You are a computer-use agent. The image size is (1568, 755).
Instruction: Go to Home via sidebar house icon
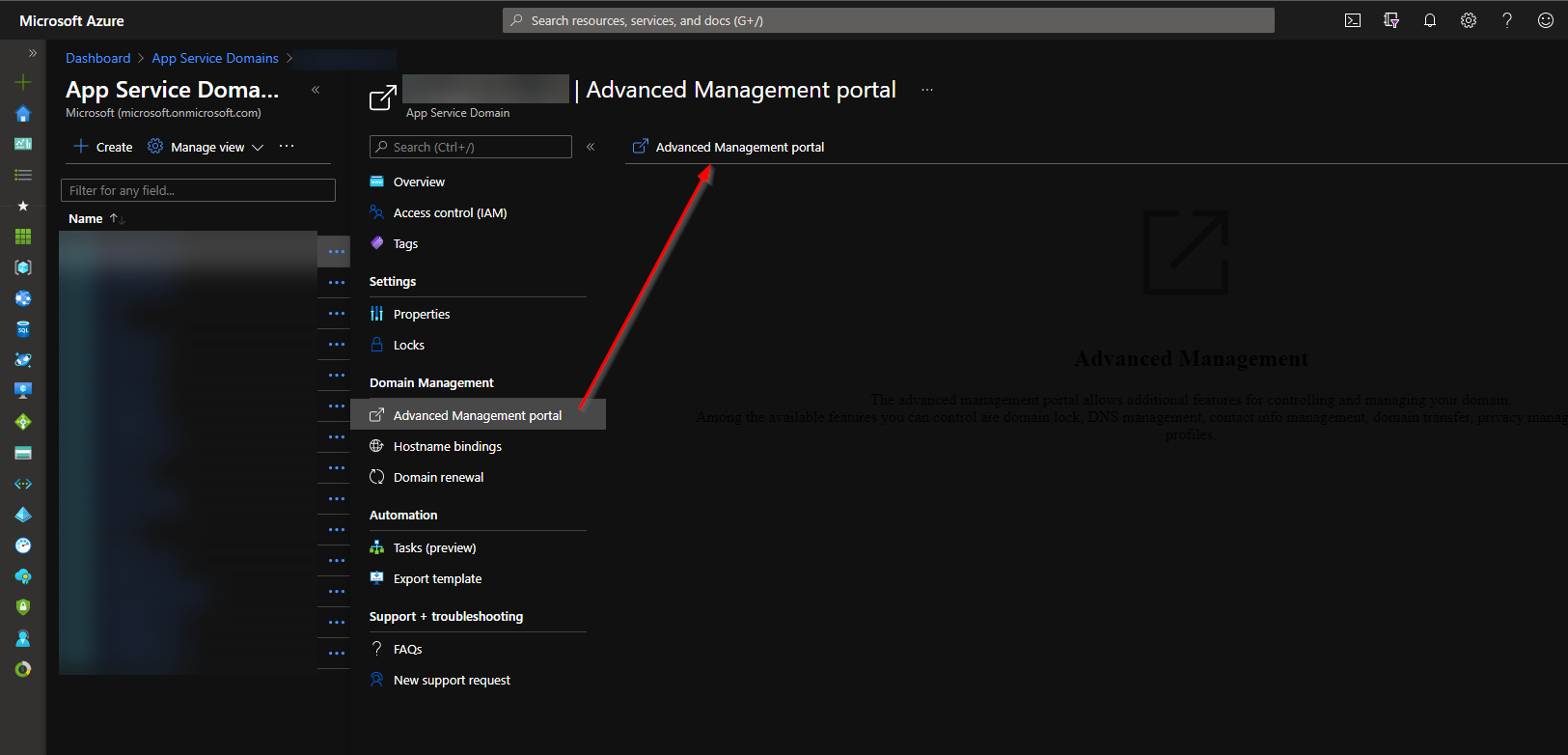[x=23, y=113]
